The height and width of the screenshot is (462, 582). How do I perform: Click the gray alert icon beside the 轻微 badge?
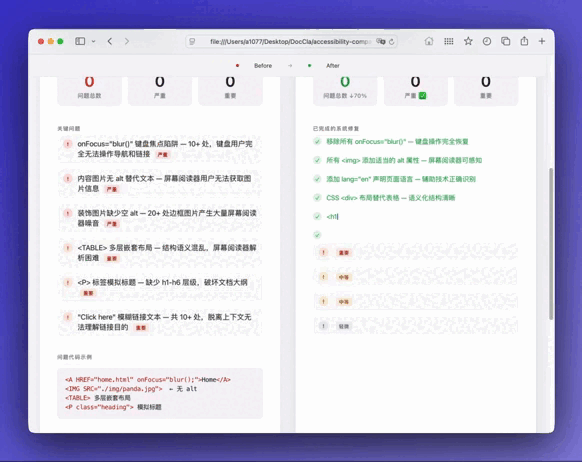pyautogui.click(x=323, y=326)
